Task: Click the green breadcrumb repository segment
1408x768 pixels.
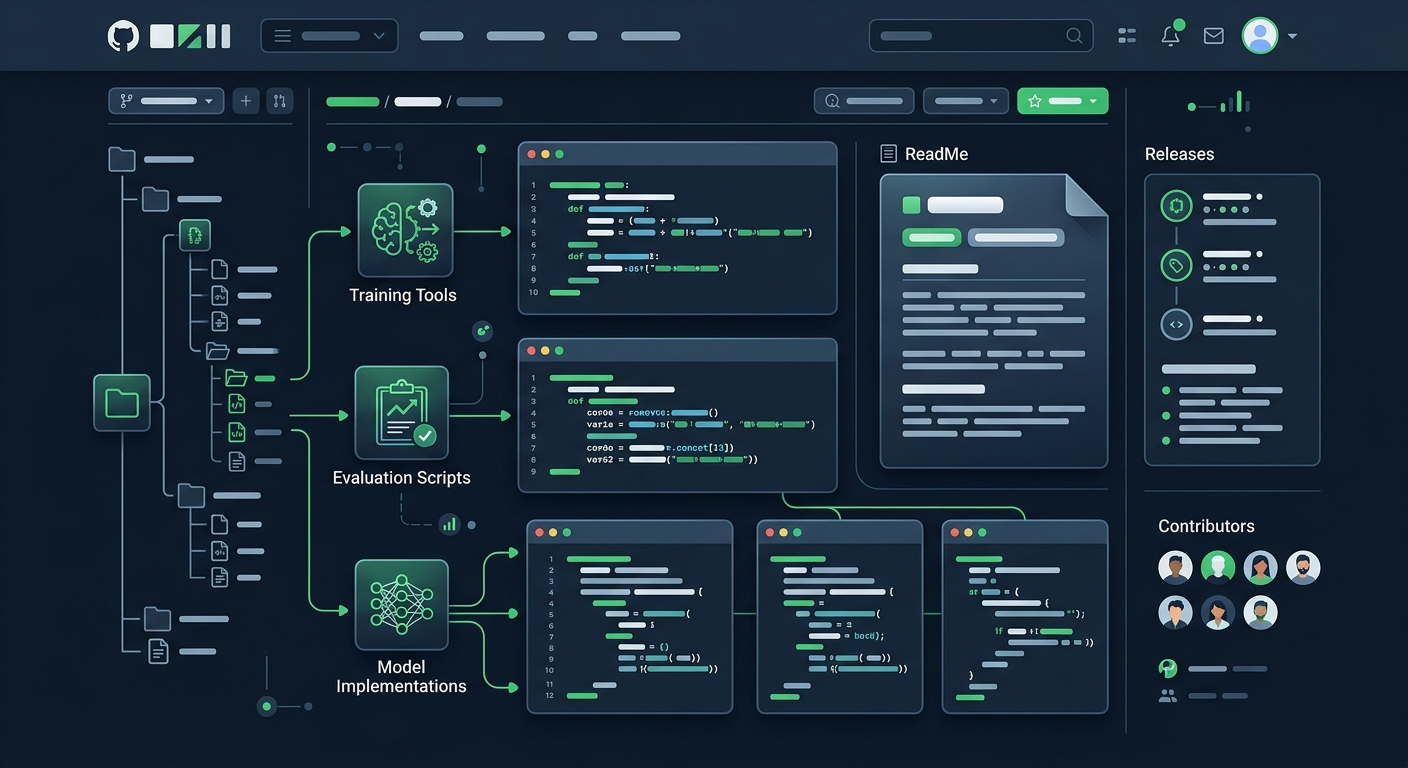Action: (x=352, y=101)
